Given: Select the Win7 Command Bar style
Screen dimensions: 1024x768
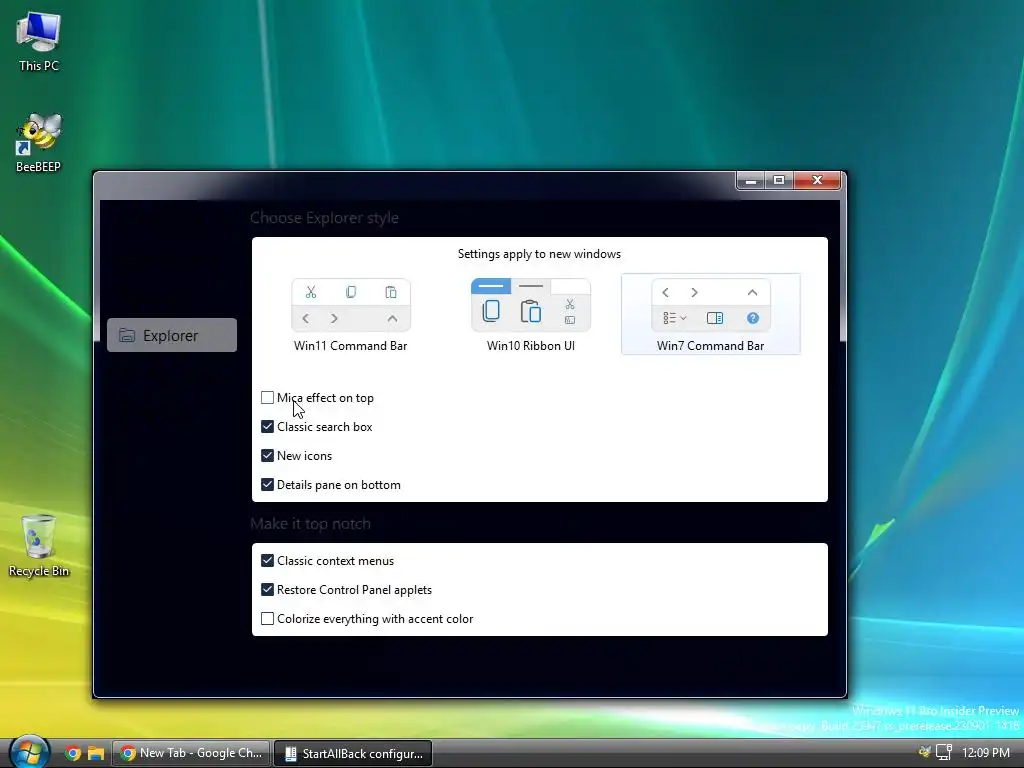Looking at the screenshot, I should (711, 315).
